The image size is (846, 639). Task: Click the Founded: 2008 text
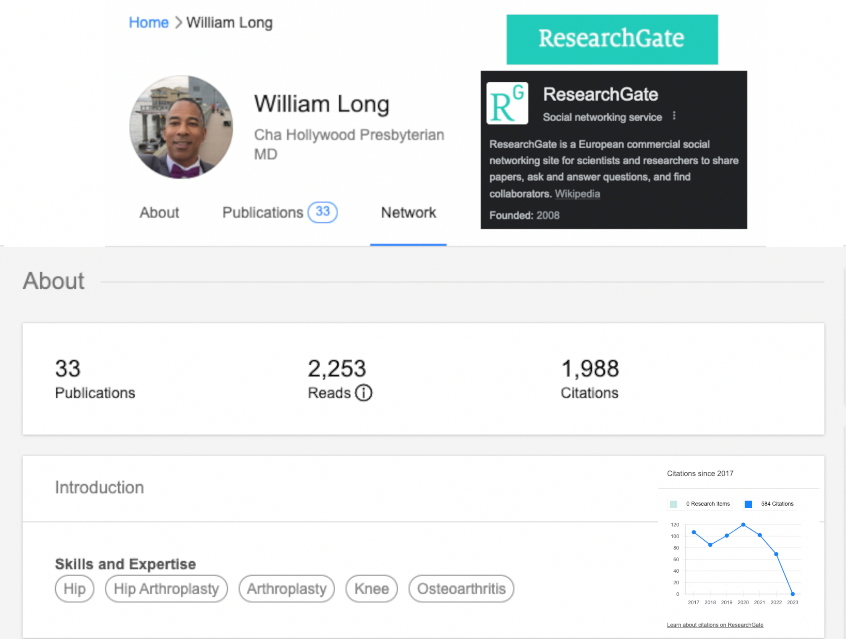(x=524, y=215)
